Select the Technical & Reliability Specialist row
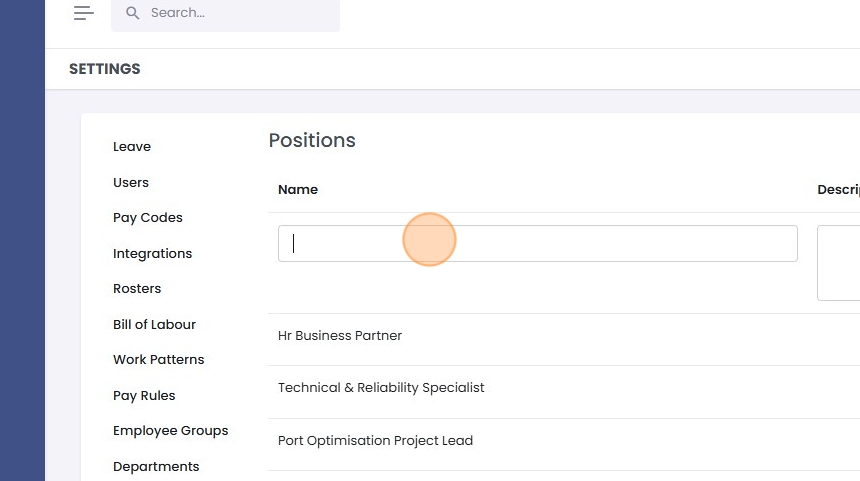Viewport: 860px width, 481px height. click(381, 388)
